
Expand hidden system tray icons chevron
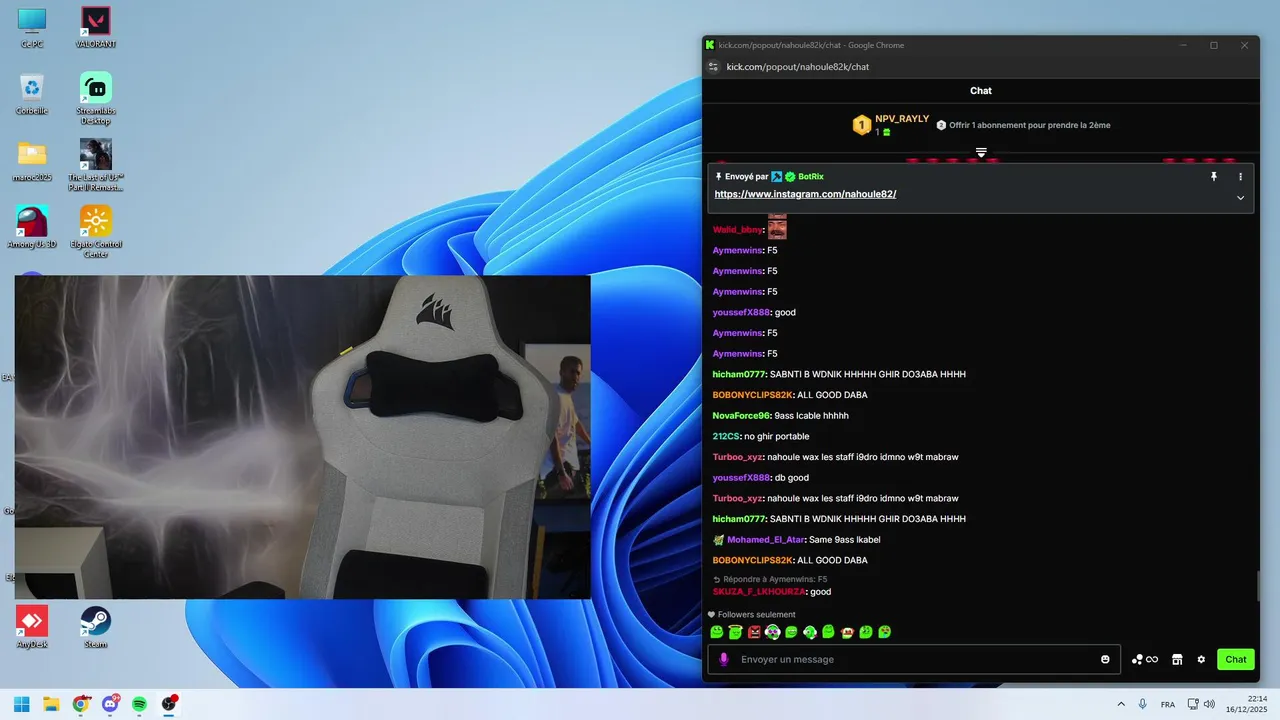(x=1120, y=704)
